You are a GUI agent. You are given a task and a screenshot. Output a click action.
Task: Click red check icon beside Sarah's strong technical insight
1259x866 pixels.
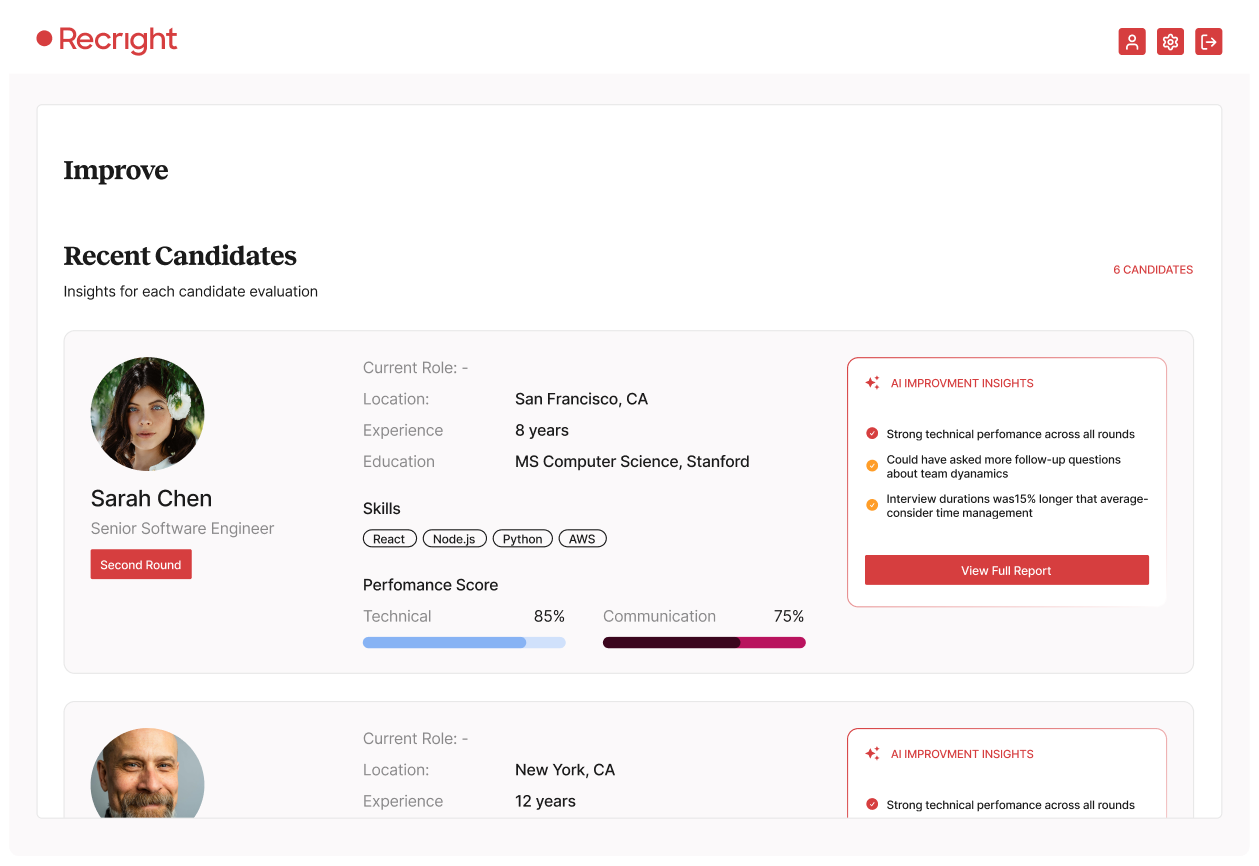pos(872,434)
